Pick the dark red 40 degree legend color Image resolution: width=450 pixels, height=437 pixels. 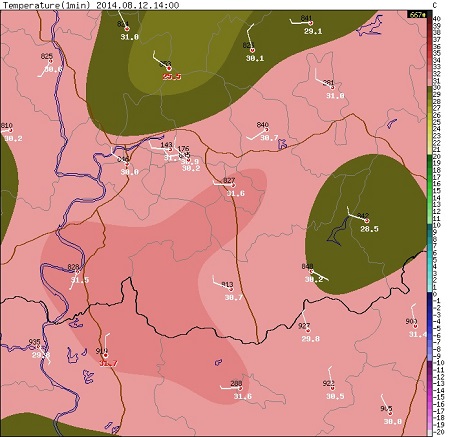pyautogui.click(x=429, y=18)
